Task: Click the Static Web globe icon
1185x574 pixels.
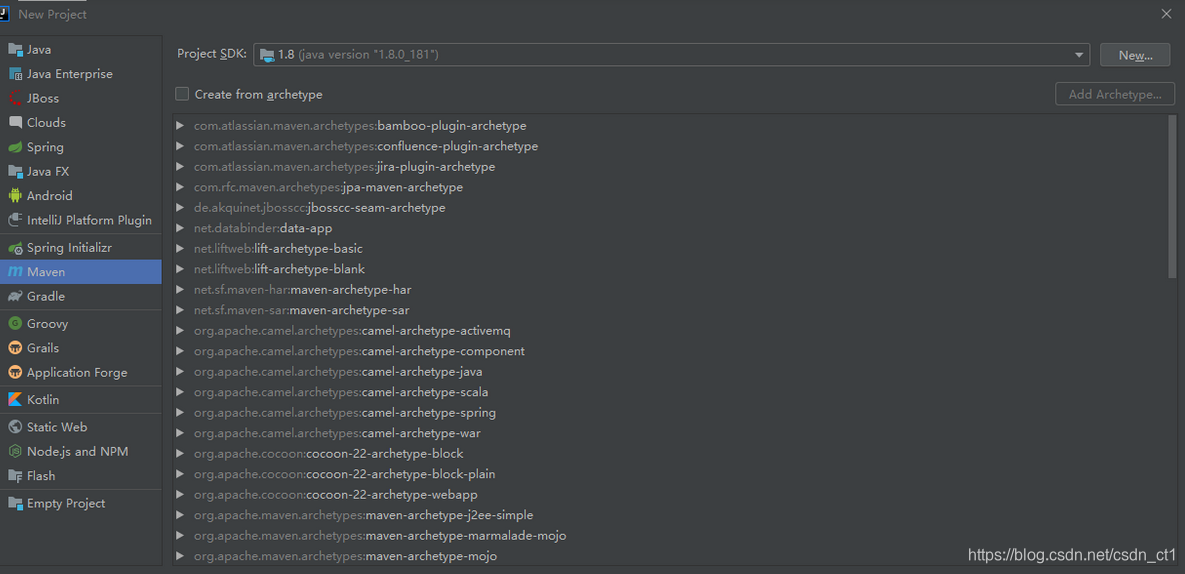Action: (x=15, y=427)
